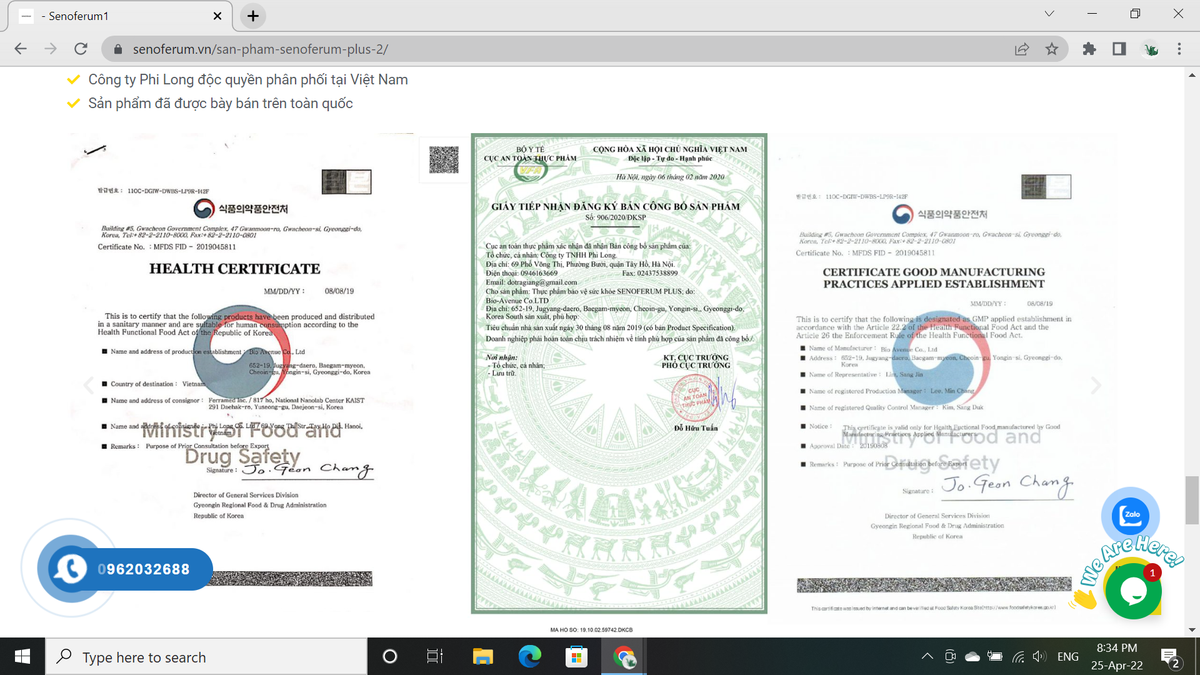Open the browser side panel icon
Screen dimensions: 1200x675
click(1117, 47)
